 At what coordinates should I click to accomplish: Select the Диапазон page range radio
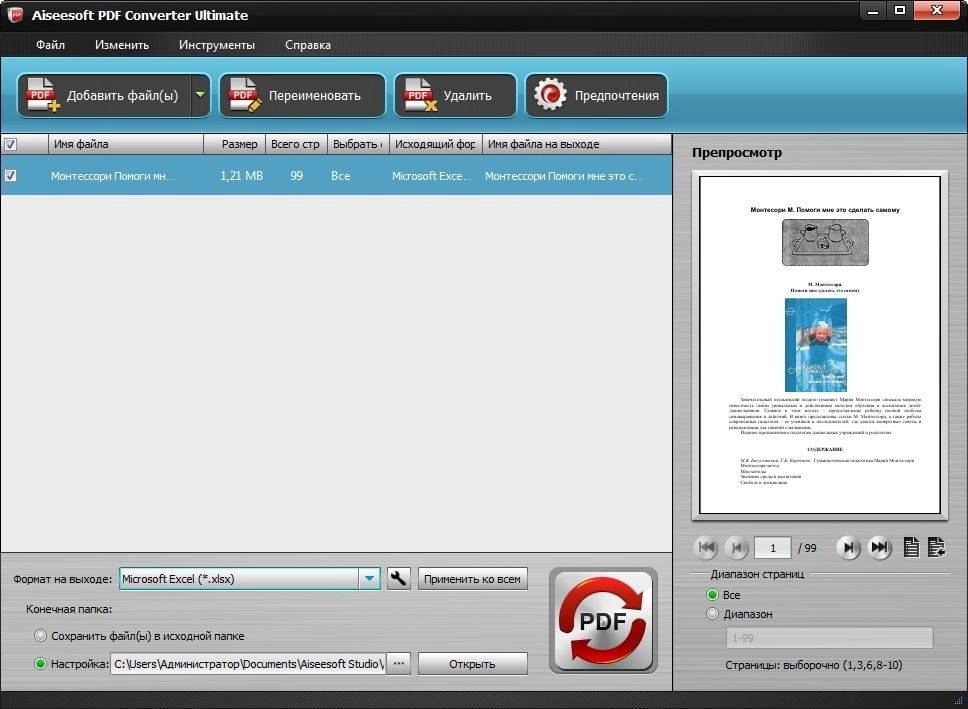click(x=712, y=614)
